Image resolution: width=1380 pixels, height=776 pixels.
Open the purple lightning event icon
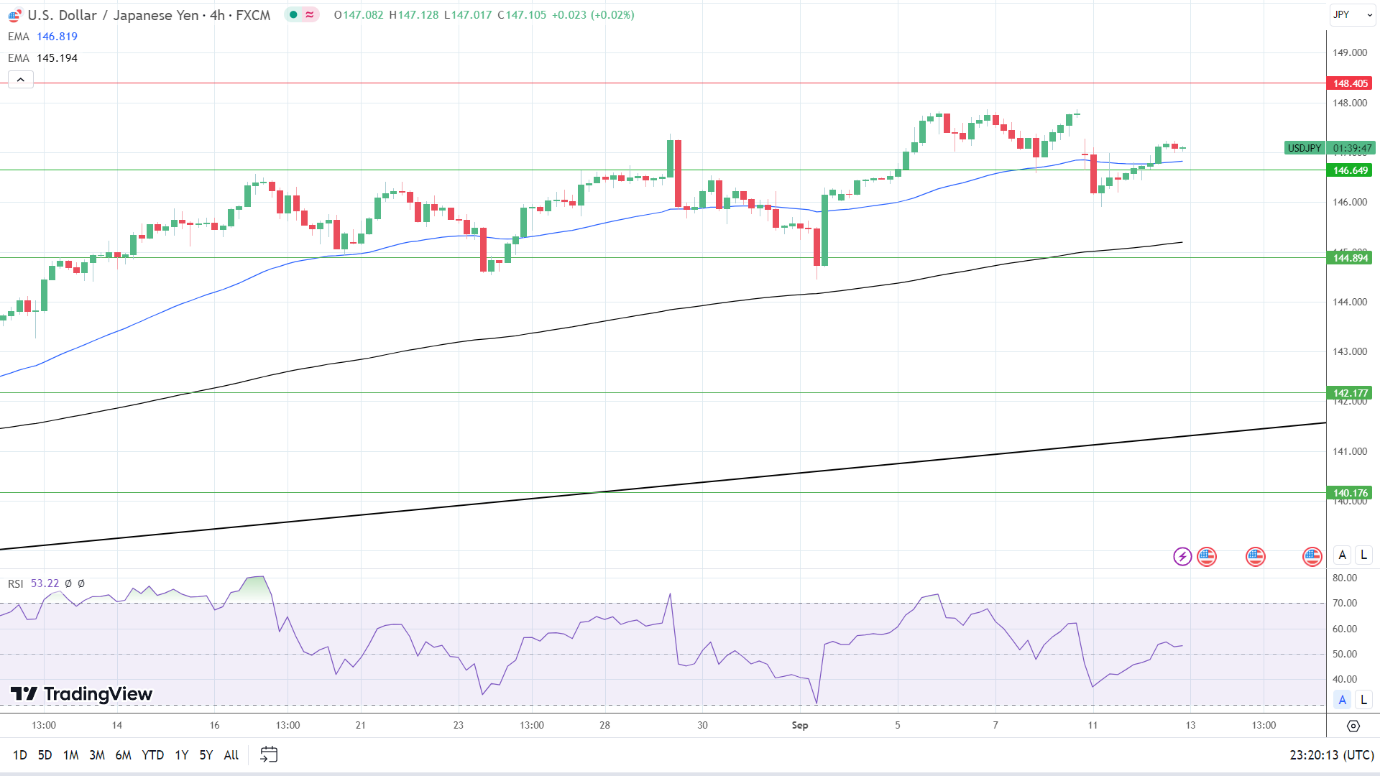[1182, 556]
